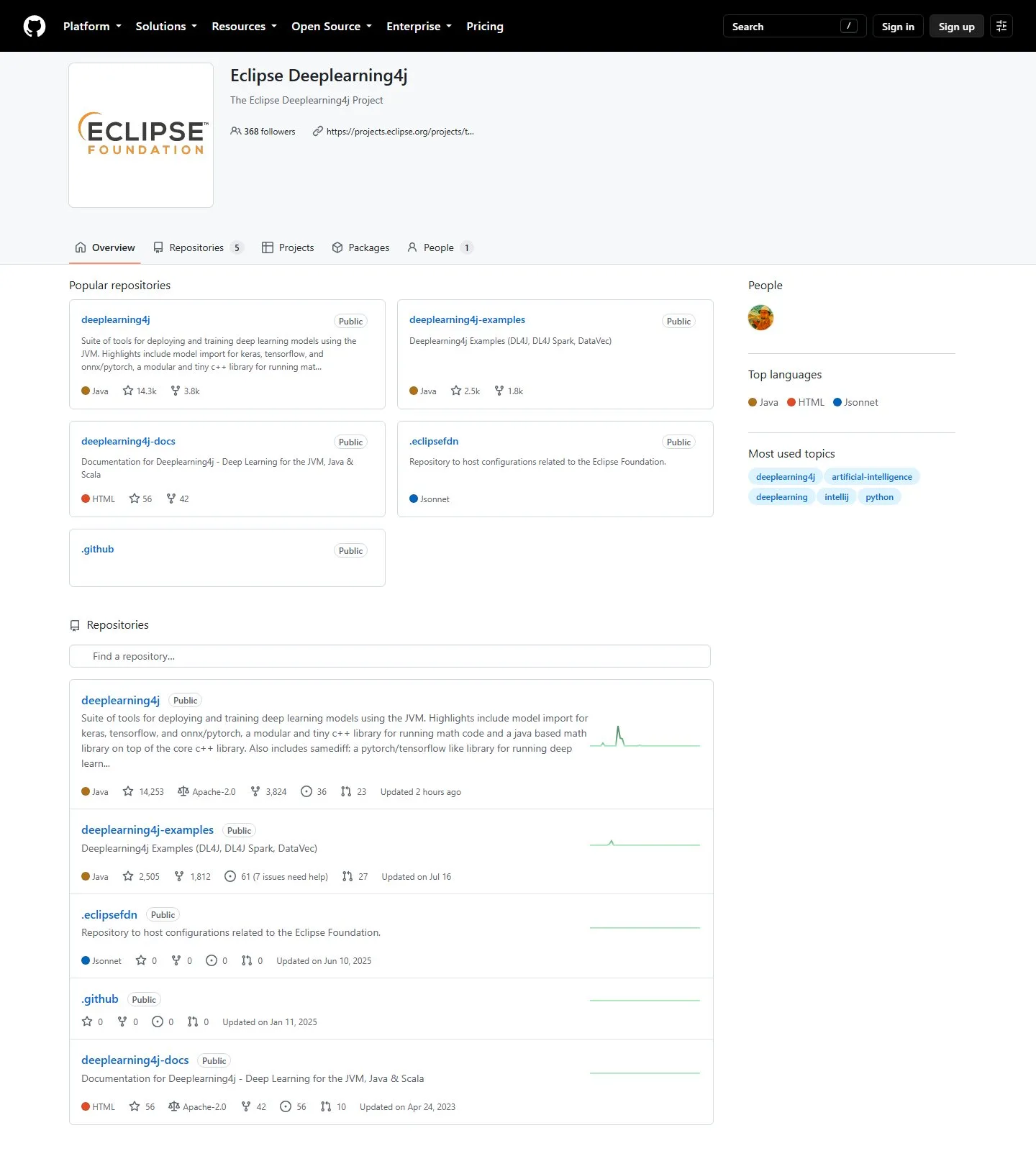1036x1151 pixels.
Task: Expand the Solutions menu
Action: pos(166,26)
